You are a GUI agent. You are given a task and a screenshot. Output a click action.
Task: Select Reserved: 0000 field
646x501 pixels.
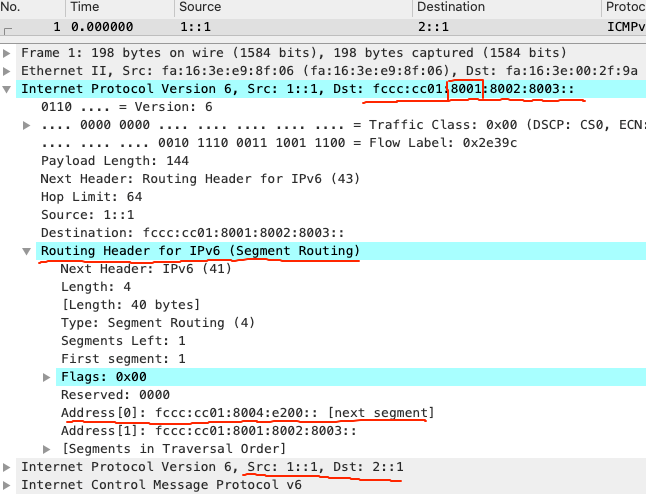(115, 395)
